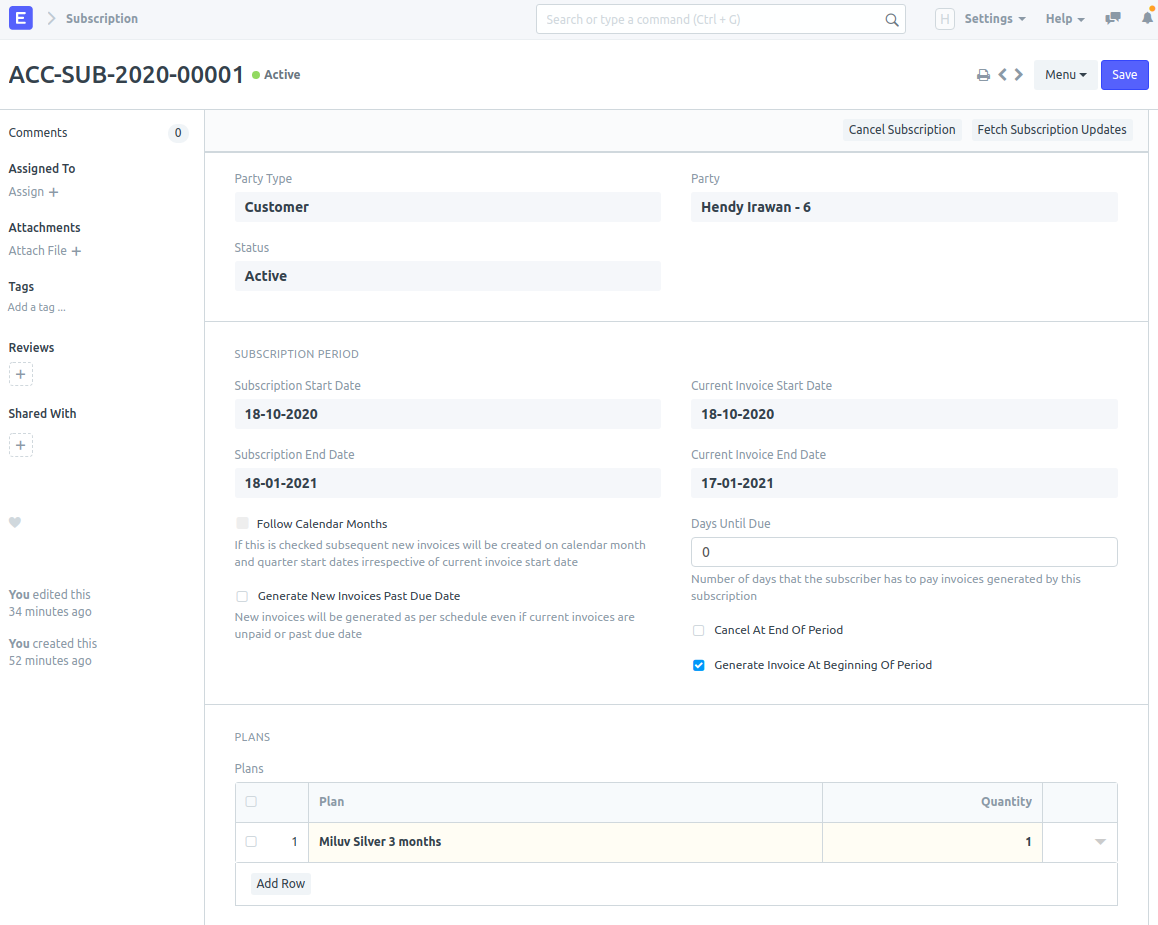This screenshot has height=925, width=1158.
Task: Click the Subscription Period section heading
Action: [297, 354]
